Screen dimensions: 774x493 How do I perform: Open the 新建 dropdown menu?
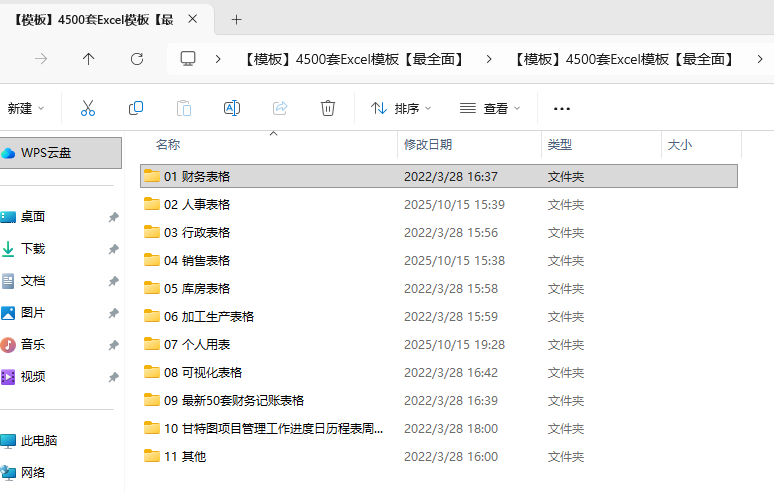coord(26,108)
